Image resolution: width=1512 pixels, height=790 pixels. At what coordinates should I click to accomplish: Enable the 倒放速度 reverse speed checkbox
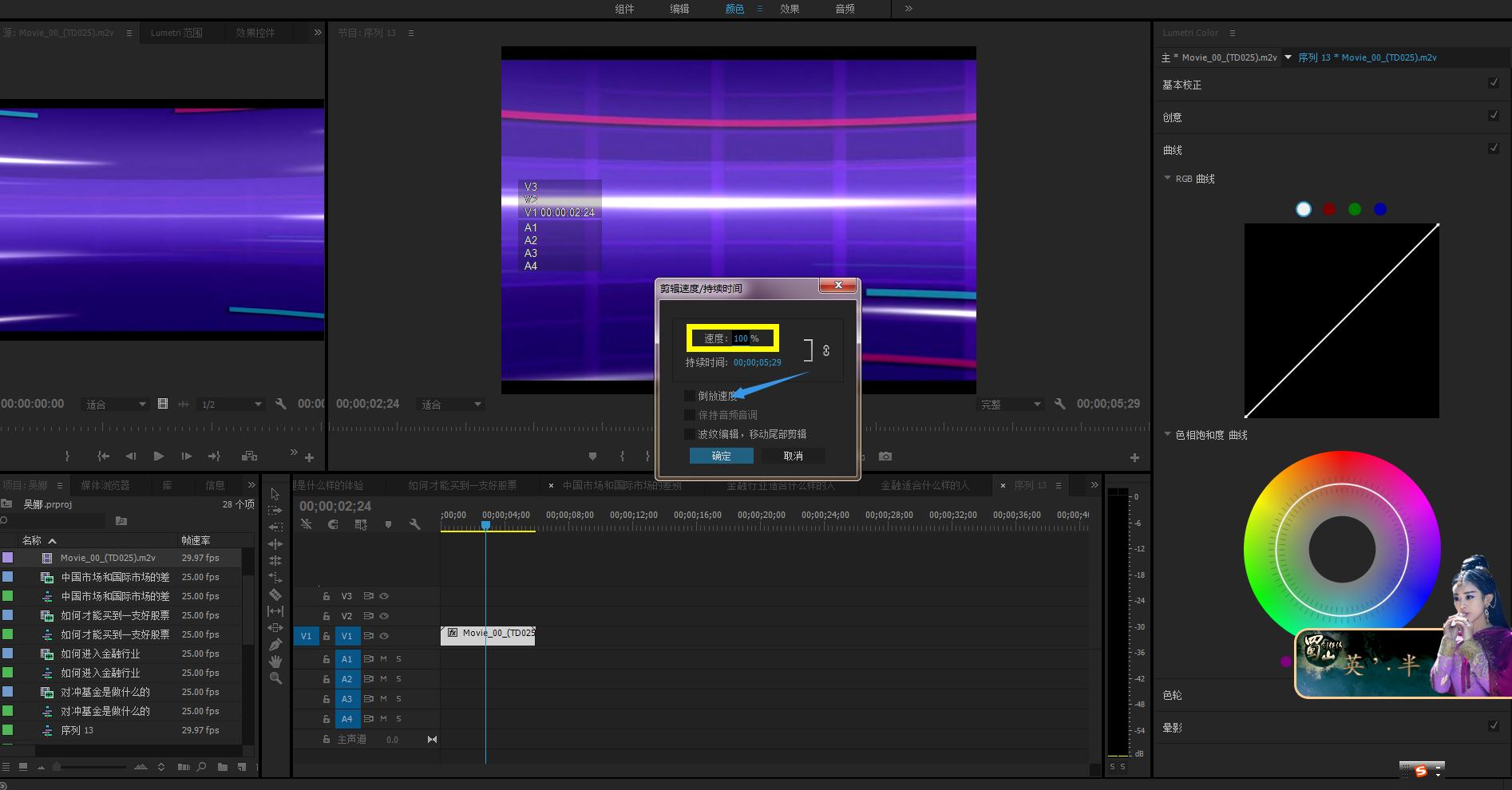(x=690, y=396)
